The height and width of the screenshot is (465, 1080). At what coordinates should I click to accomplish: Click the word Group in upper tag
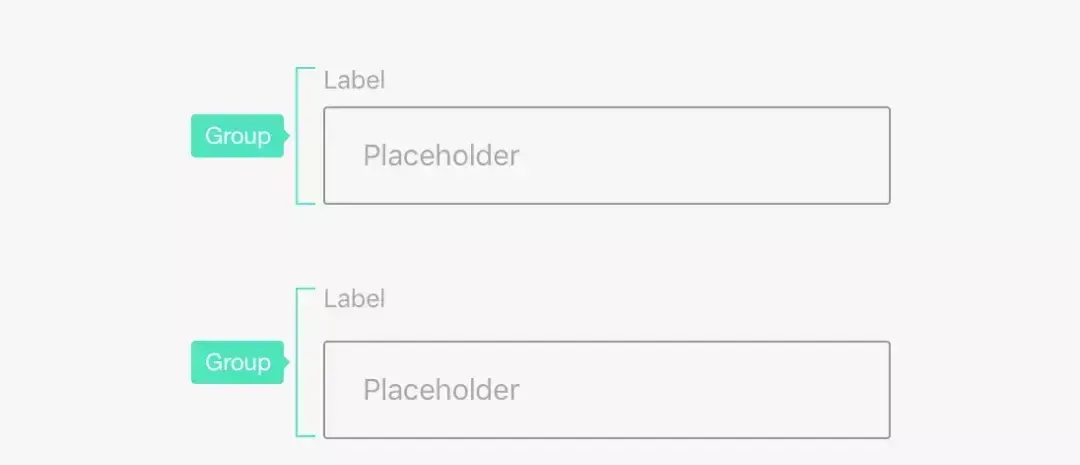click(237, 136)
